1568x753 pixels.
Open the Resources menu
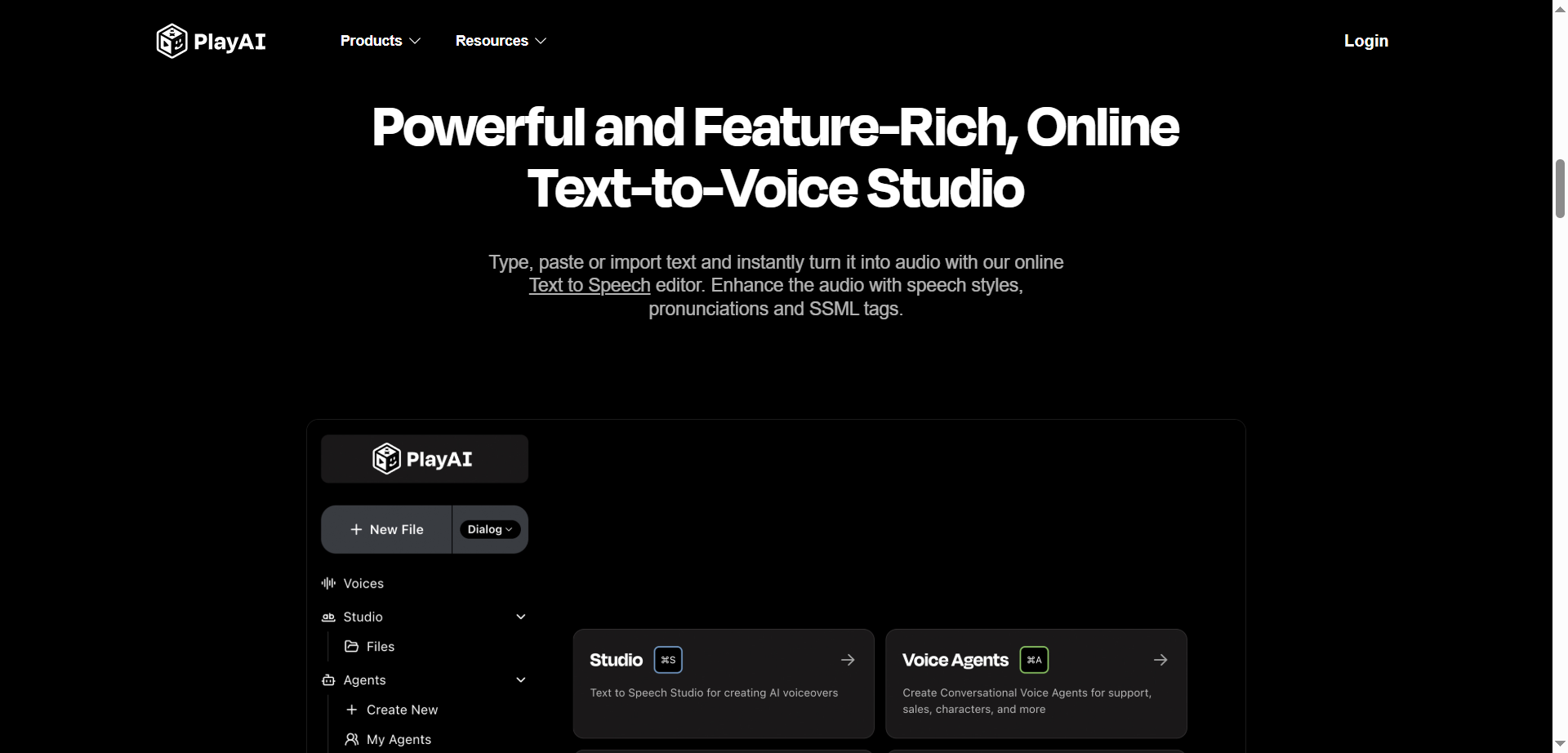(500, 40)
